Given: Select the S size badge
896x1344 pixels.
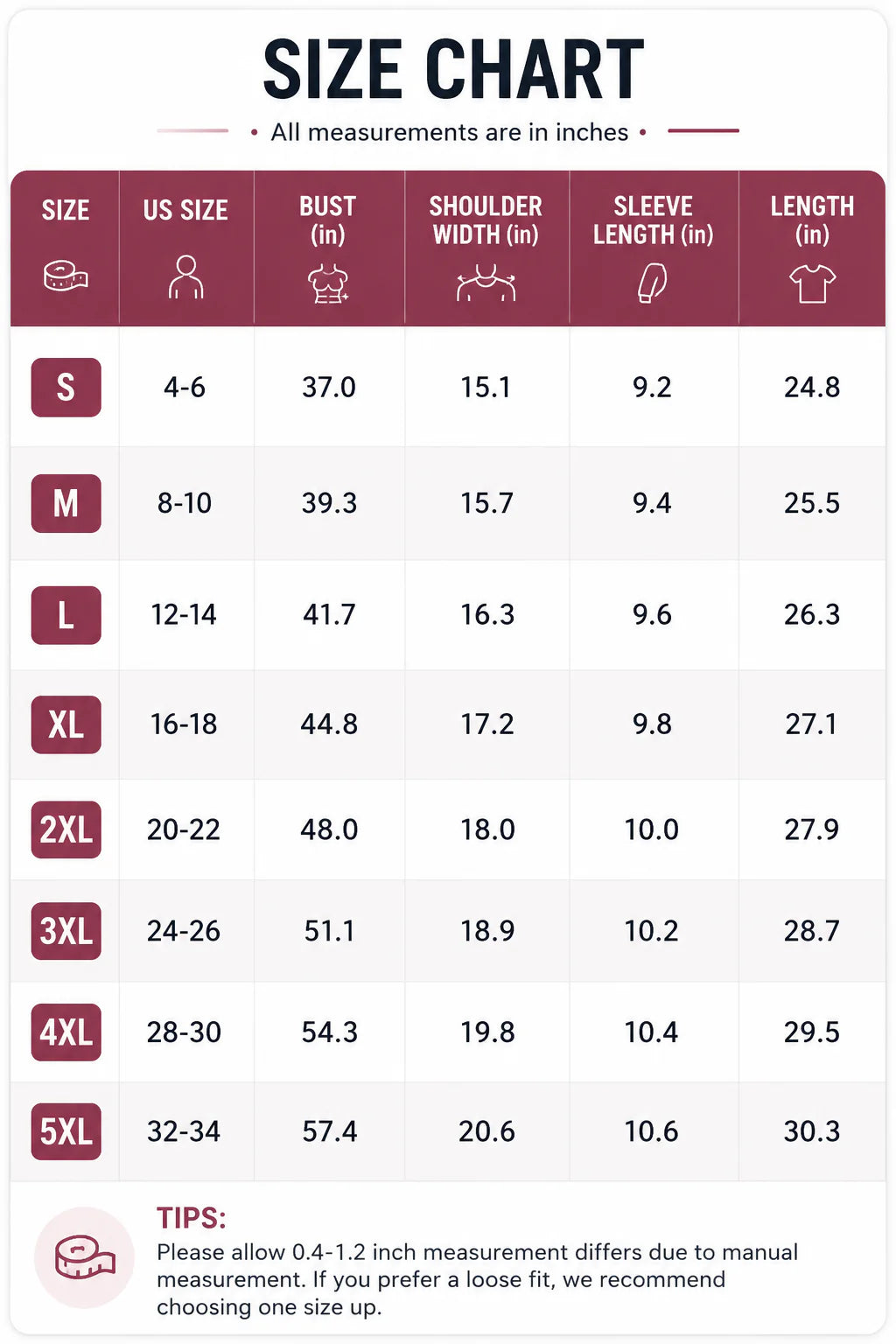Looking at the screenshot, I should 66,387.
